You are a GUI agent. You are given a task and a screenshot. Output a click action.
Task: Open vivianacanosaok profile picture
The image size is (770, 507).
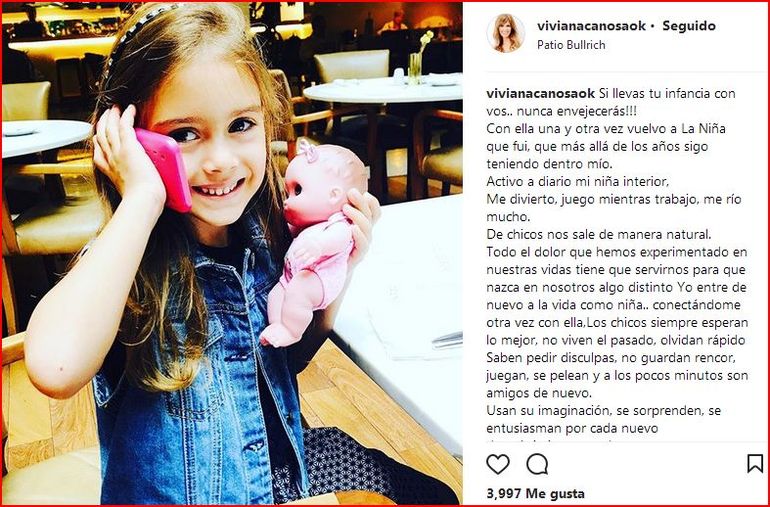click(505, 33)
